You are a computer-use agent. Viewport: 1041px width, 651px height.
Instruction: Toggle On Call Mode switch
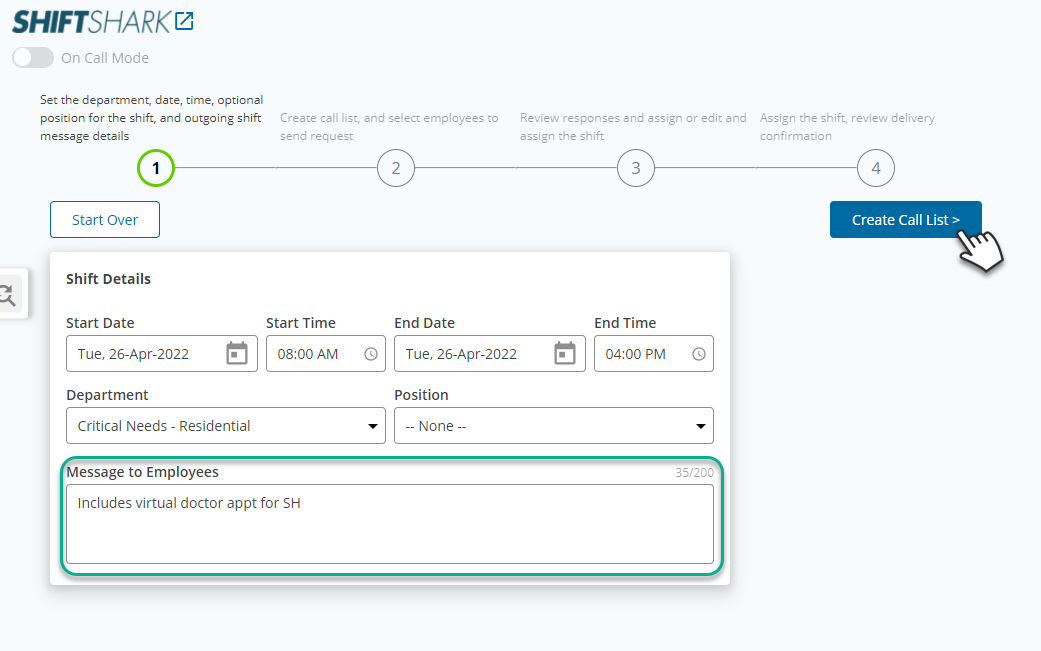(x=33, y=58)
